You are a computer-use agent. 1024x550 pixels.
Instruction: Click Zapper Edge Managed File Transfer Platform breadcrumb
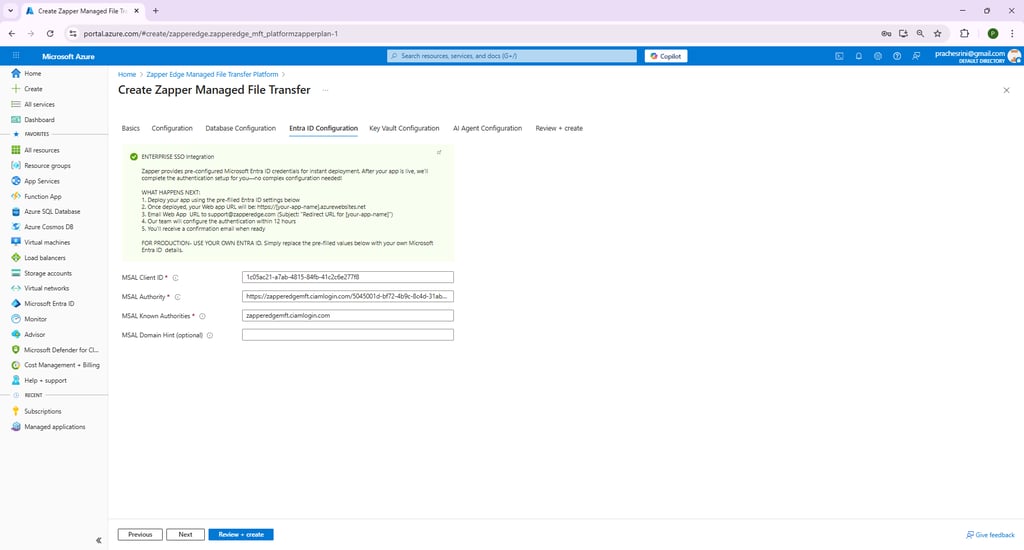coord(212,74)
